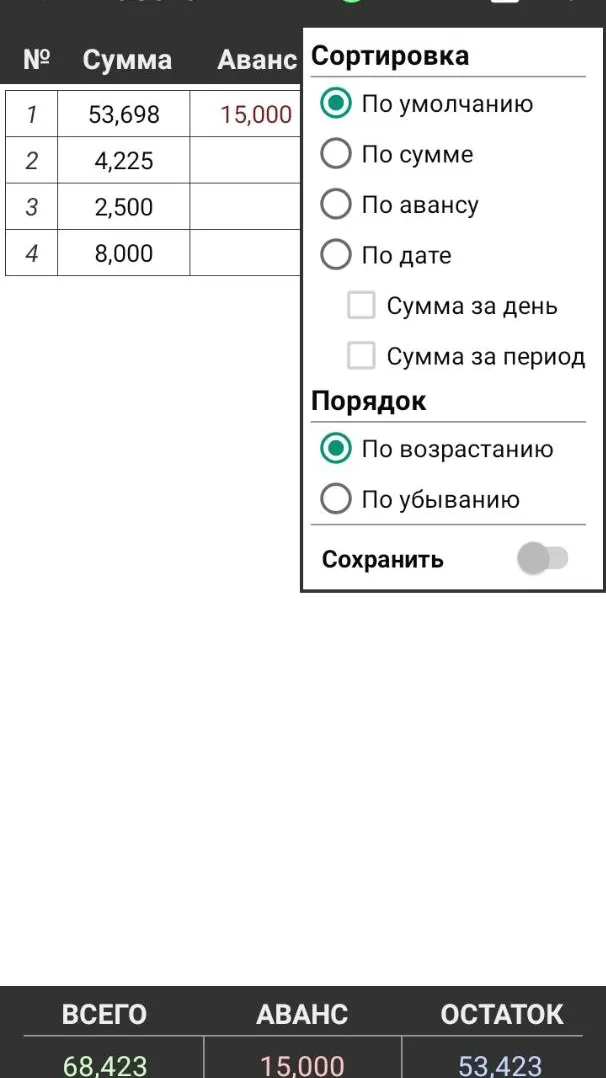Select sorting «По дате»
Screen dimensions: 606x1078
337,255
